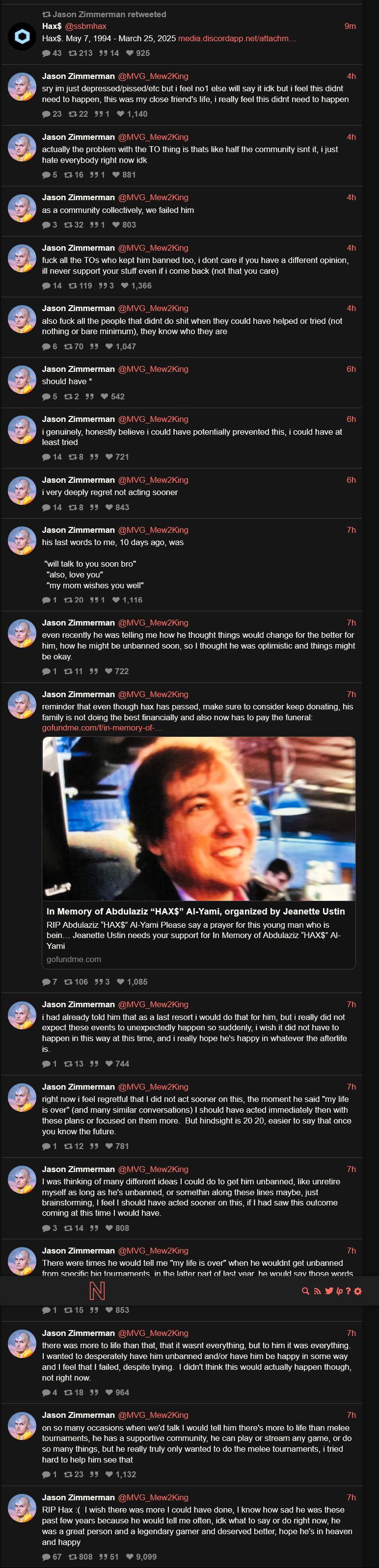Image resolution: width=379 pixels, height=1568 pixels.
Task: Open the Twitter bird icon
Action: (x=329, y=1291)
